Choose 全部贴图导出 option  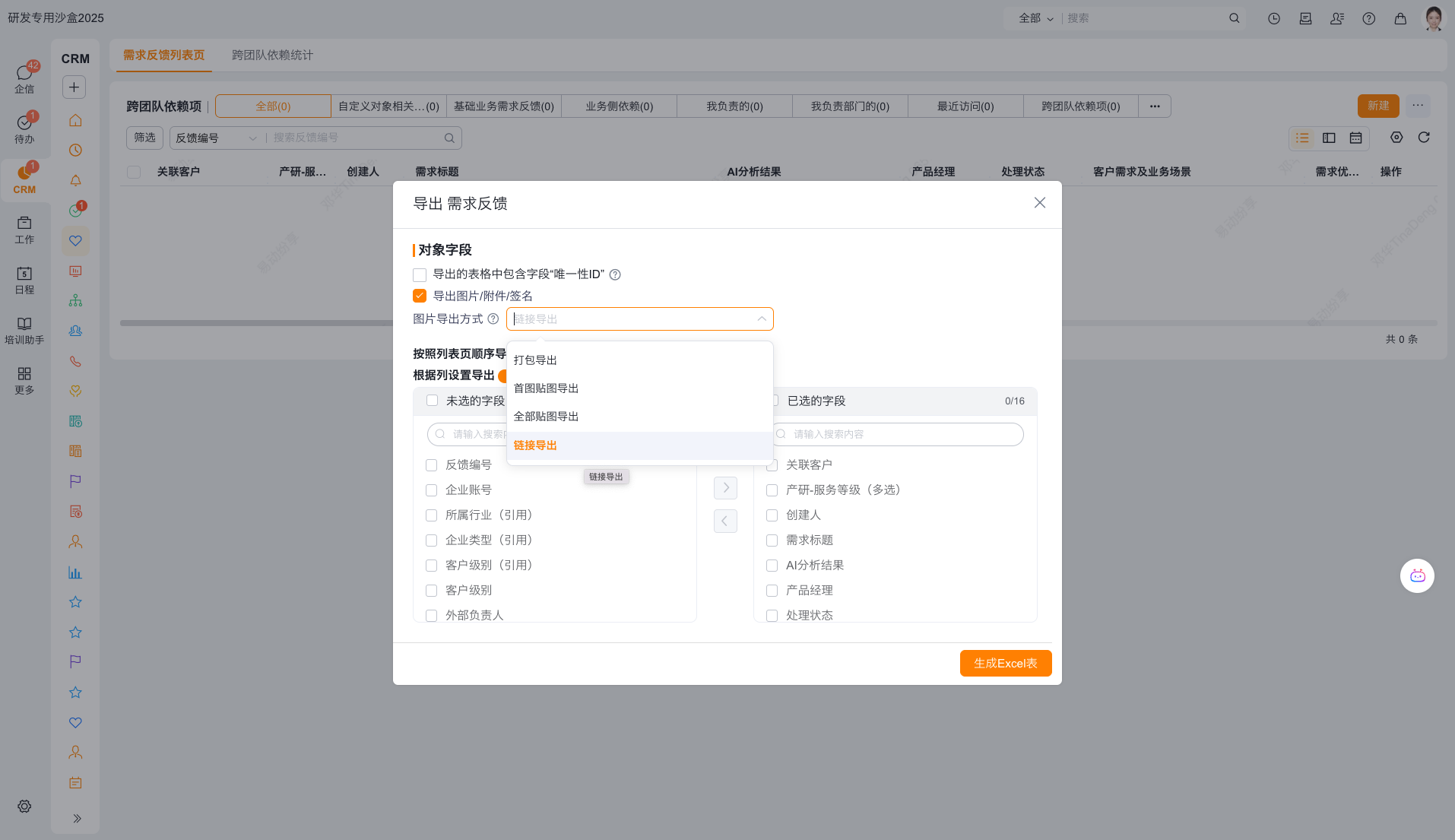(x=640, y=417)
